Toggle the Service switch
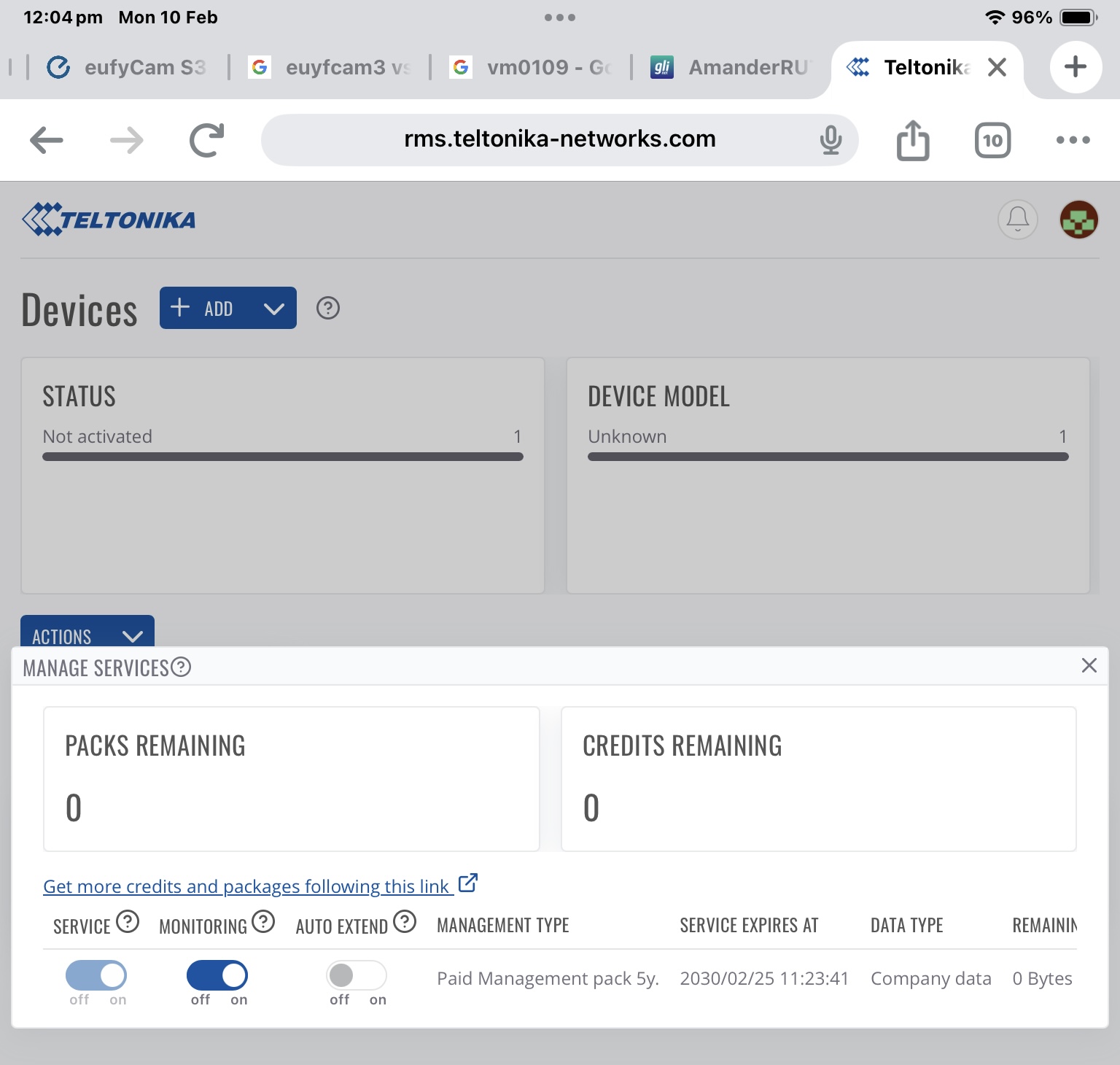1120x1065 pixels. click(x=96, y=975)
